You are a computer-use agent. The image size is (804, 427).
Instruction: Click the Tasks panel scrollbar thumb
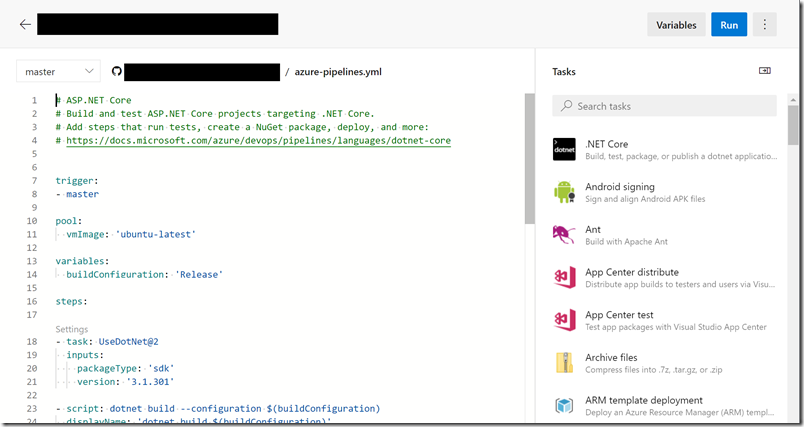click(793, 126)
